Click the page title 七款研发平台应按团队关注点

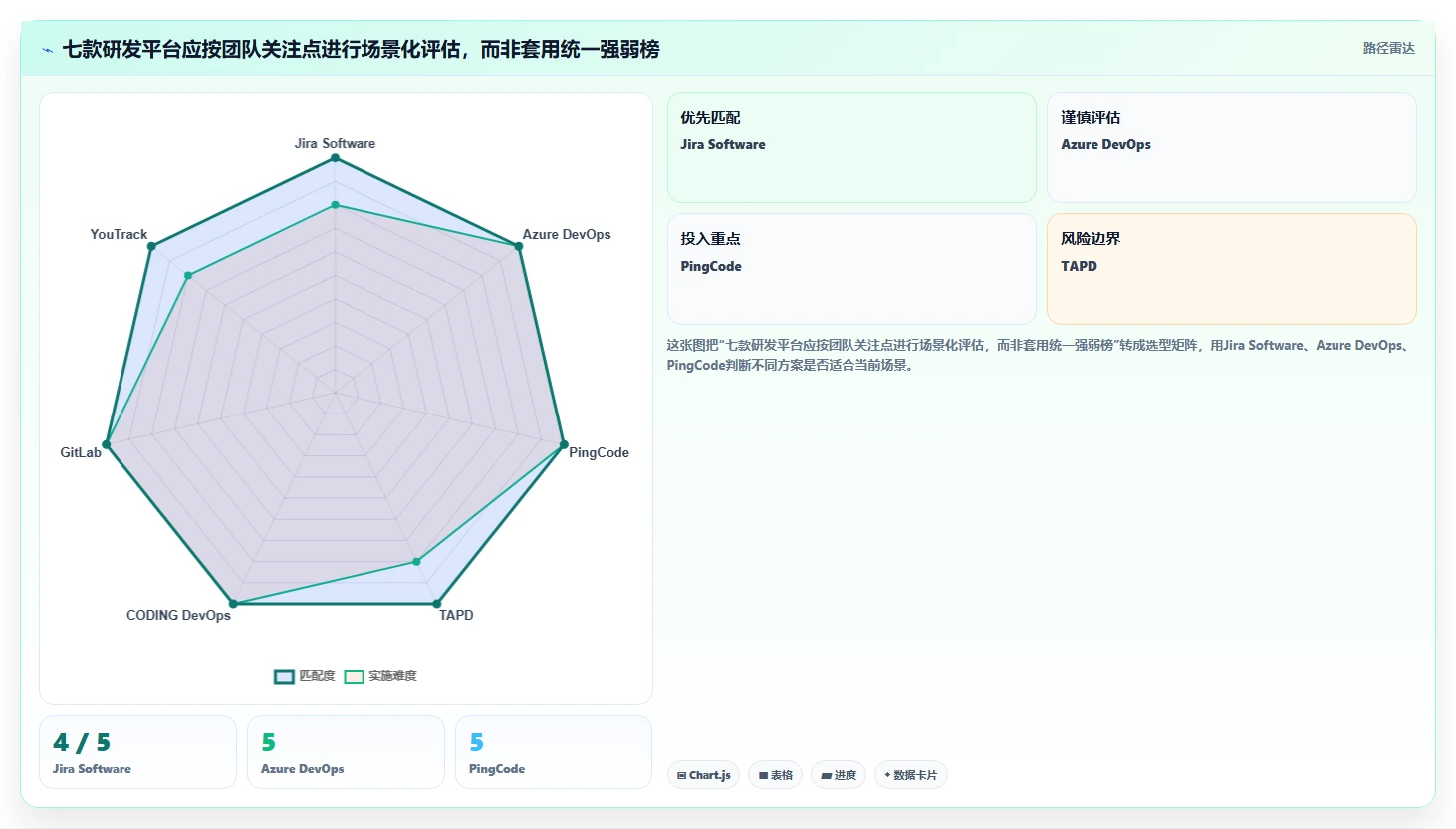(361, 49)
